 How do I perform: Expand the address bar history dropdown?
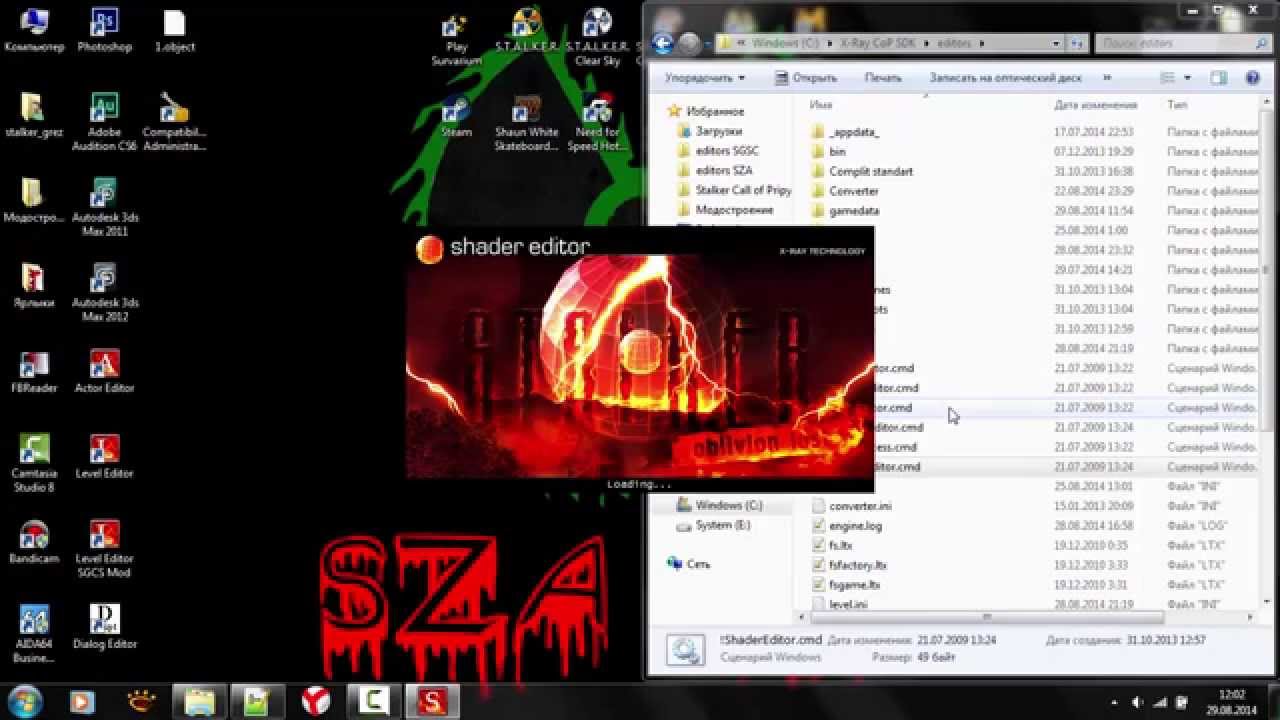click(1057, 43)
